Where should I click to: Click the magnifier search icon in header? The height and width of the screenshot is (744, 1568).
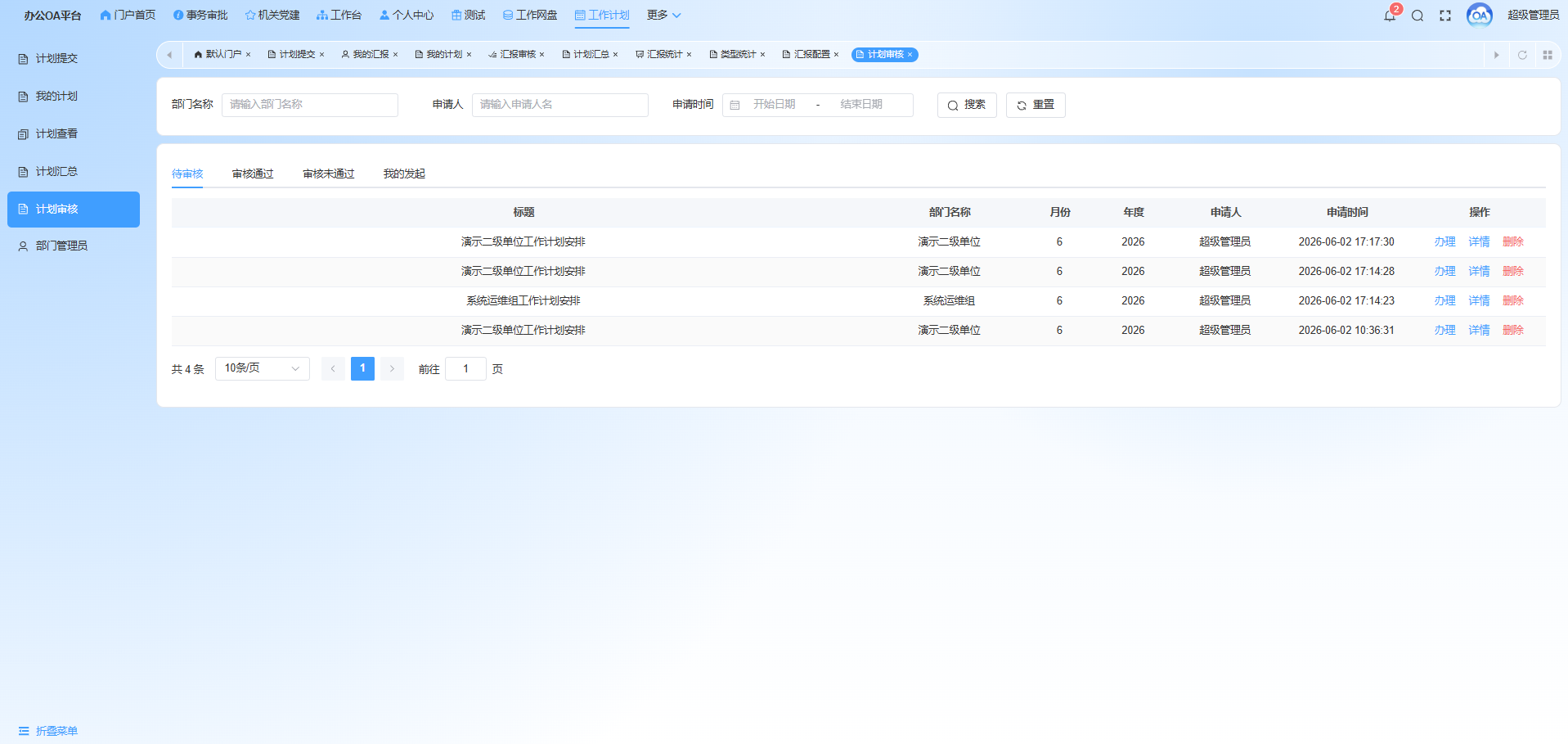[1417, 16]
